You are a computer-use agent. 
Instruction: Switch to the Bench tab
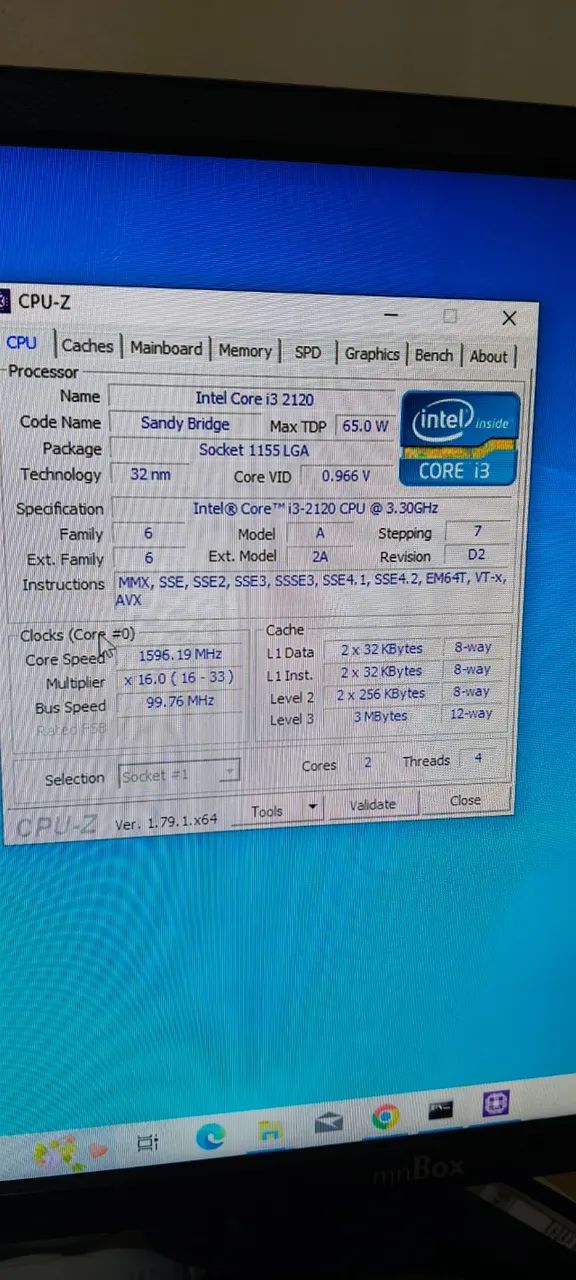pos(434,355)
